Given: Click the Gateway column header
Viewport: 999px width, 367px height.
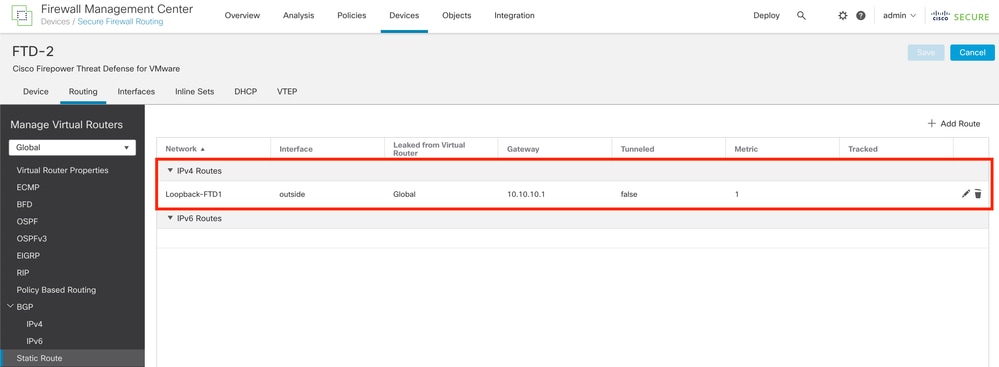Looking at the screenshot, I should 523,149.
